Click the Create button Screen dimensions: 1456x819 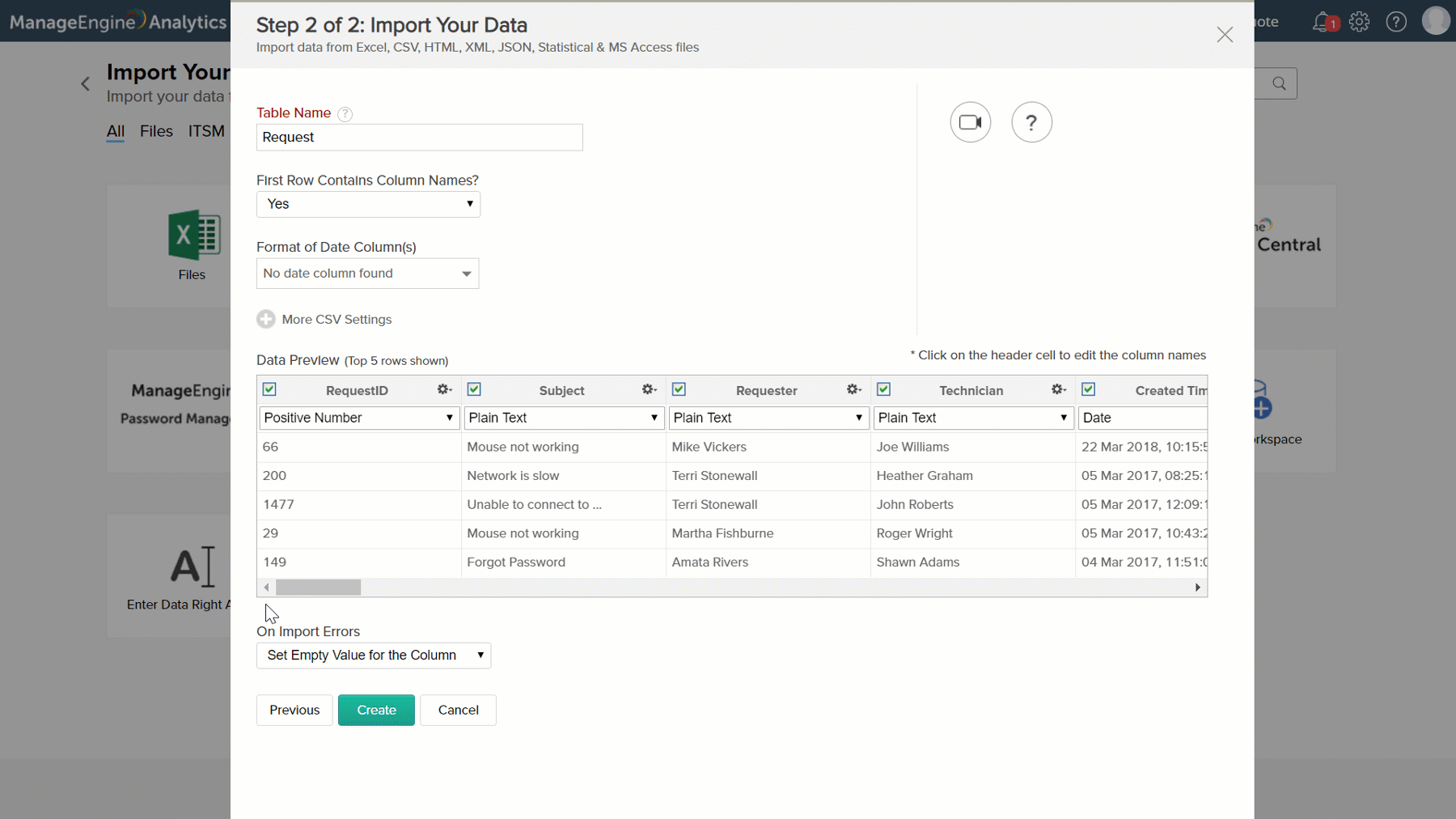(x=376, y=710)
